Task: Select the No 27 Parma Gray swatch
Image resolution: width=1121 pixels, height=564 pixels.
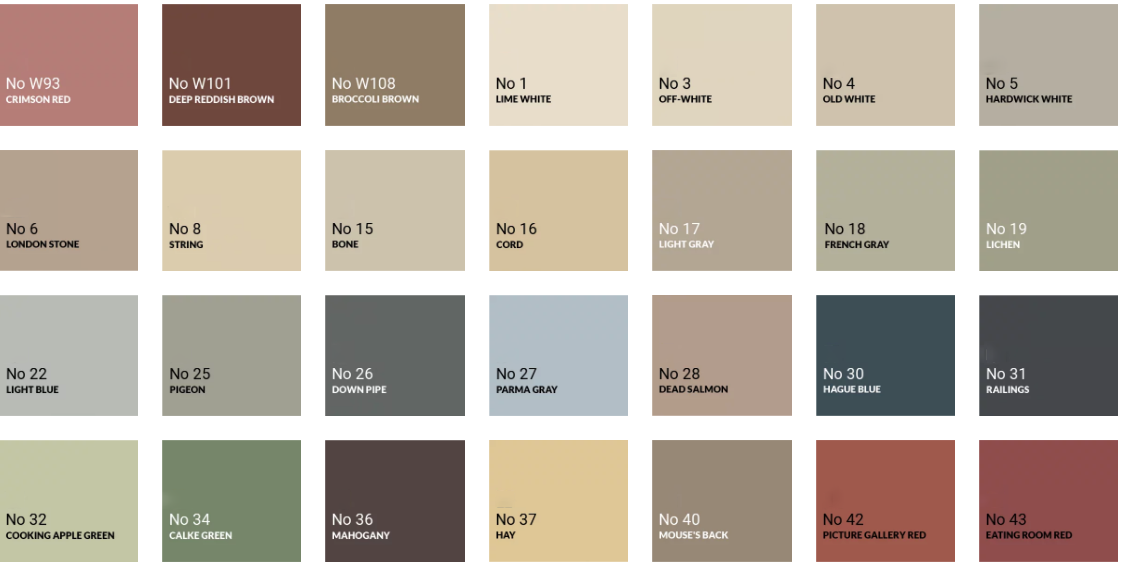Action: pos(558,355)
